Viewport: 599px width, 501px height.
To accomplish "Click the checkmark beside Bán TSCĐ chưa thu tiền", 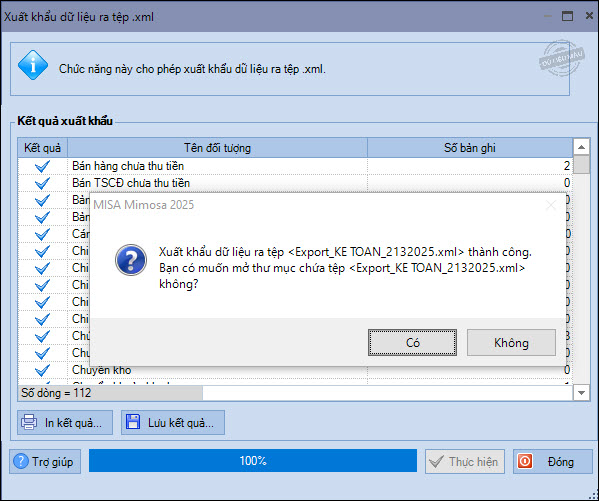I will coord(42,183).
